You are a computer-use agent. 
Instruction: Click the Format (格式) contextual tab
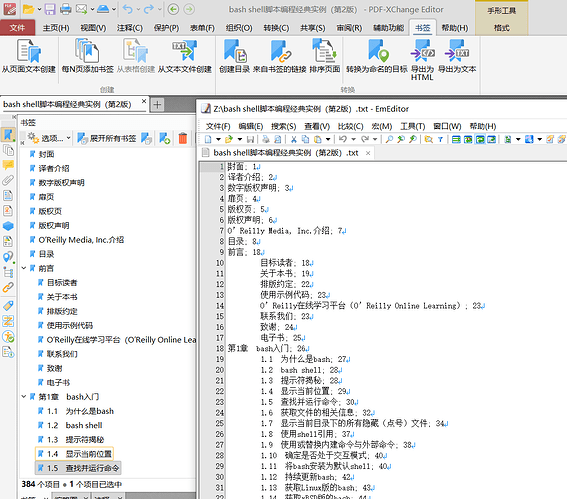[x=502, y=27]
